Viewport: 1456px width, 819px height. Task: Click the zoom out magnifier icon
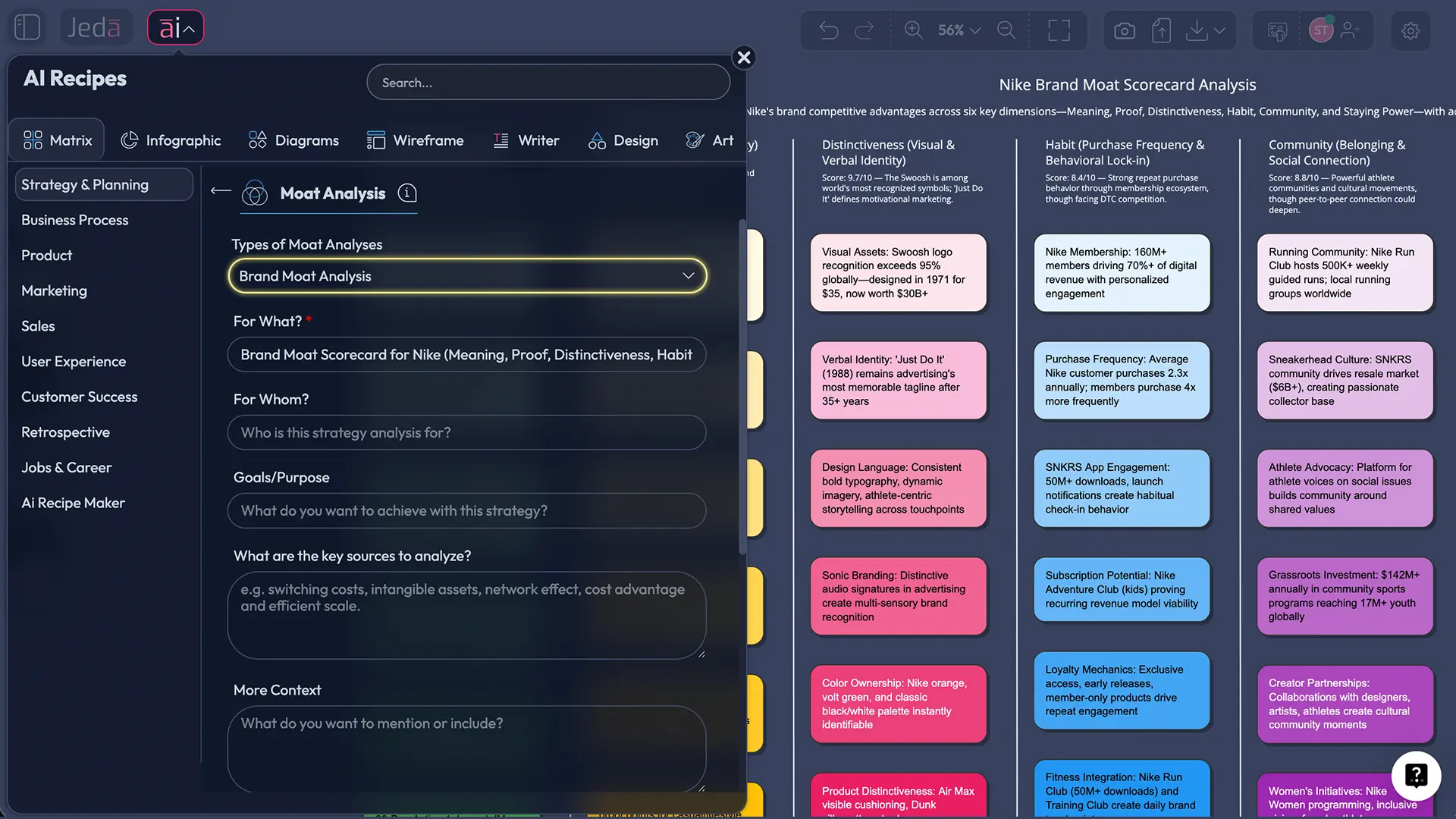click(1006, 30)
